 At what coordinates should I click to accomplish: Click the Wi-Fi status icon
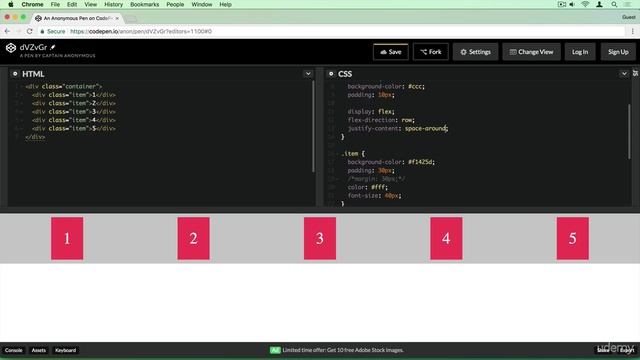(585, 4)
